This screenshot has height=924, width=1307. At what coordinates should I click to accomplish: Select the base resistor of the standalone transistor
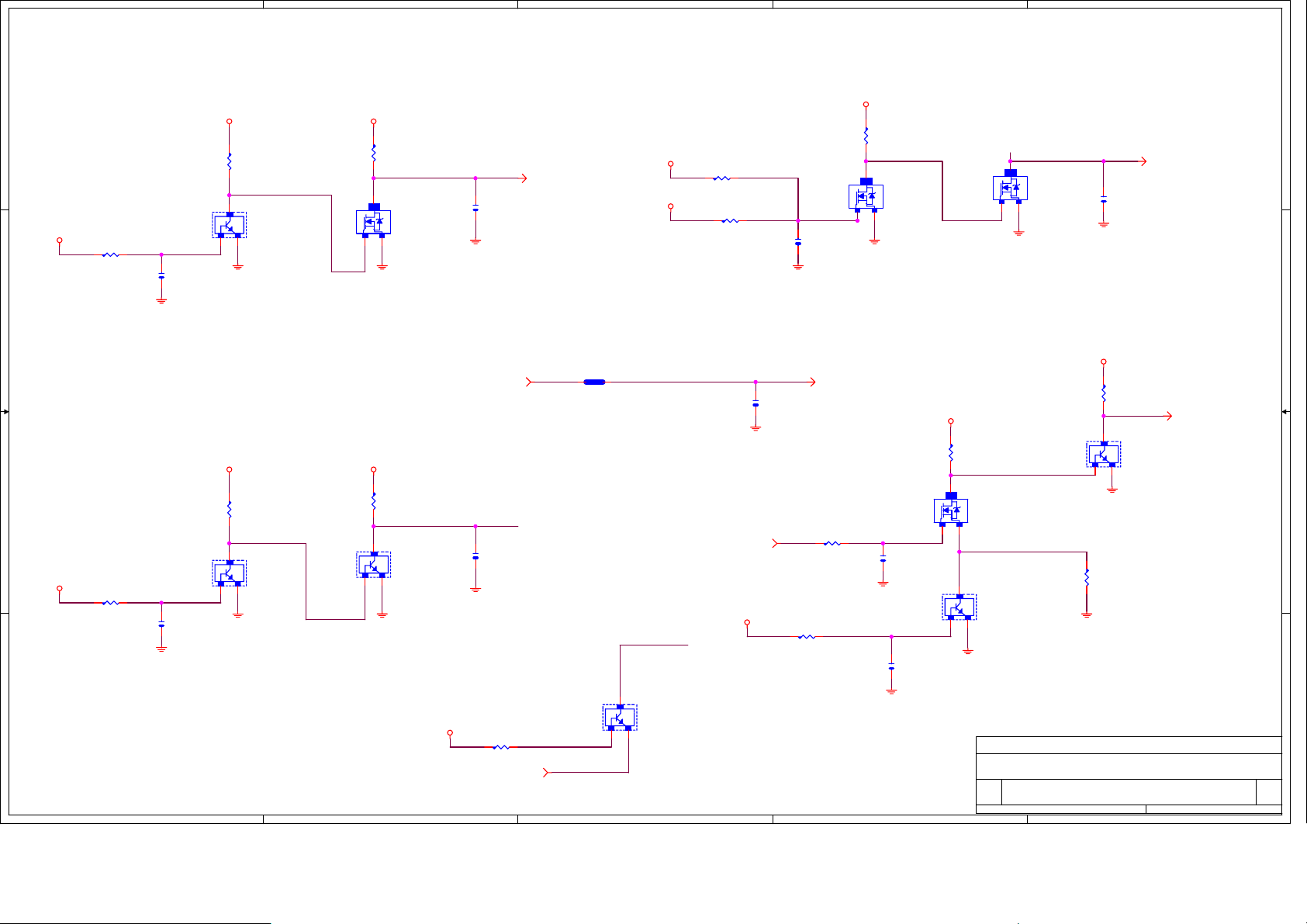click(x=501, y=747)
